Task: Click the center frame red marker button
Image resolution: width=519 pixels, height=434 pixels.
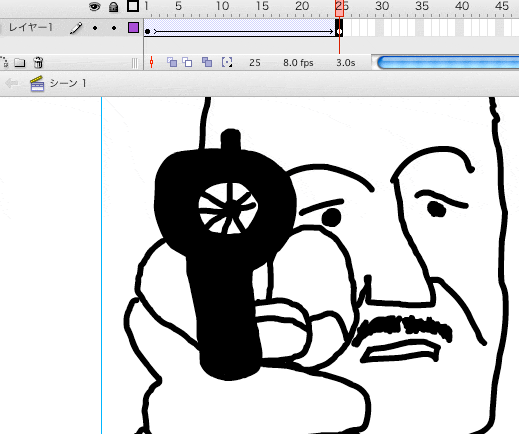Action: 152,62
